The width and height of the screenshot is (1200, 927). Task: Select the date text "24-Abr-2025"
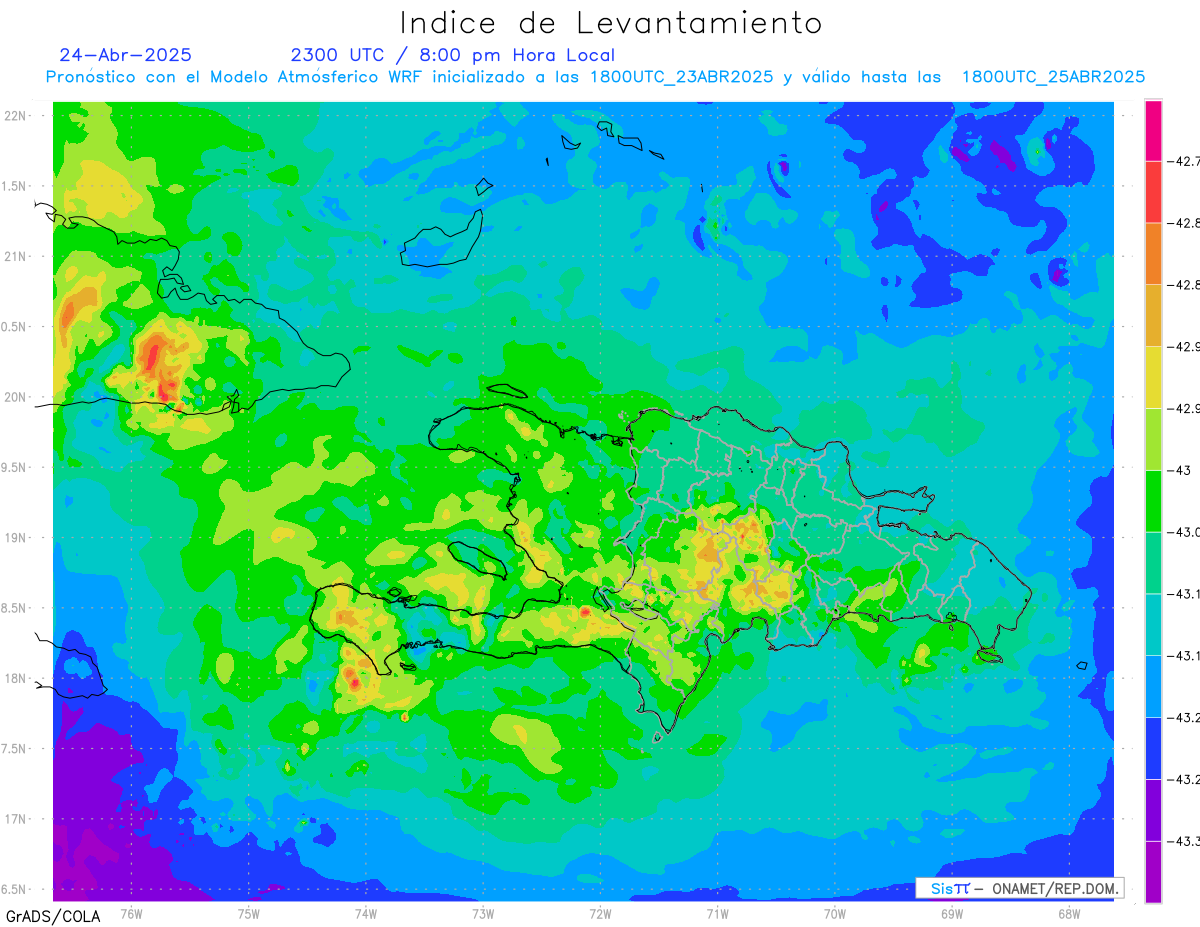point(125,55)
